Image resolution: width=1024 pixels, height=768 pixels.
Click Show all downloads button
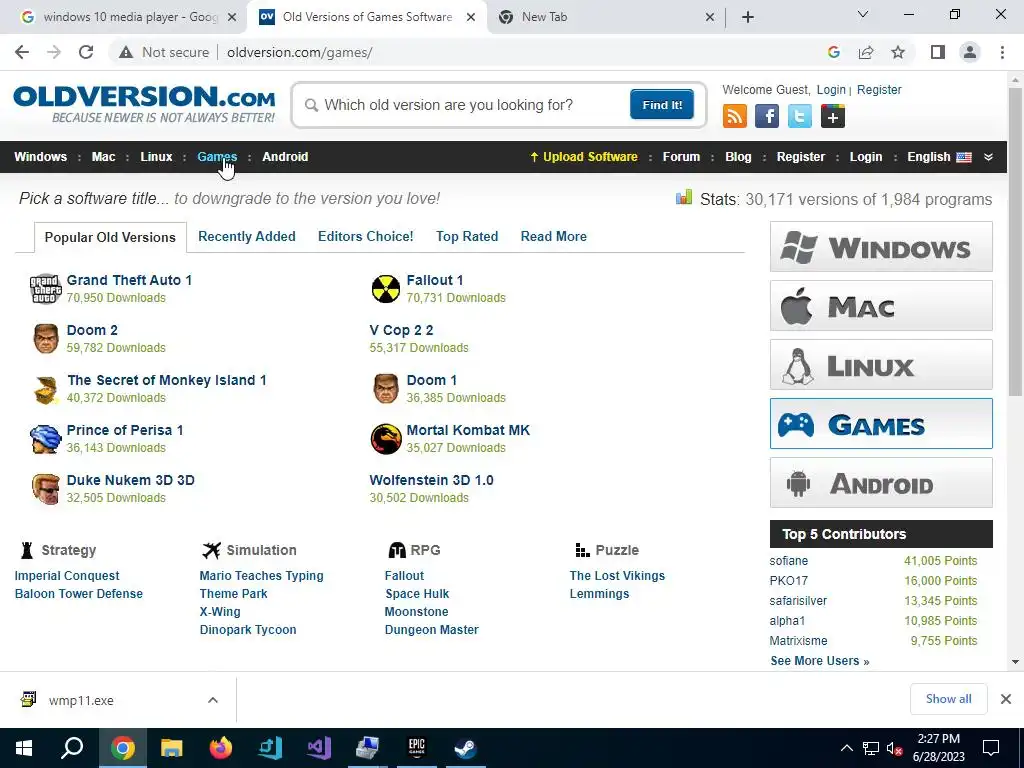click(948, 699)
